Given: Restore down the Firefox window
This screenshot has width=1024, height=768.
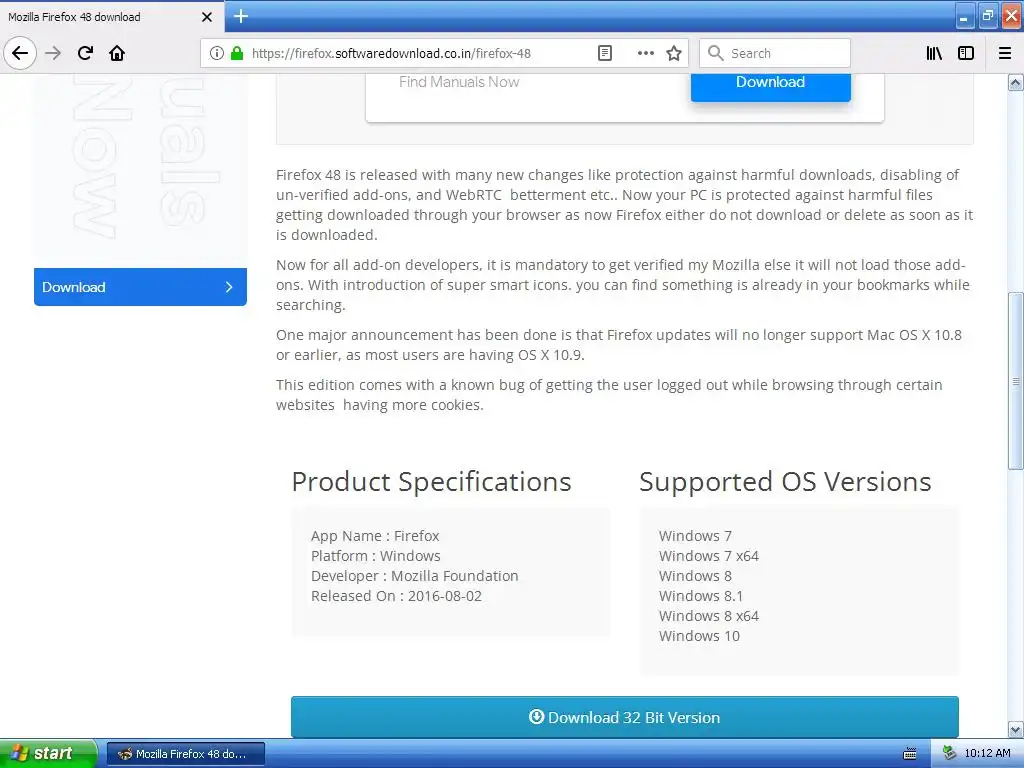Looking at the screenshot, I should tap(987, 16).
